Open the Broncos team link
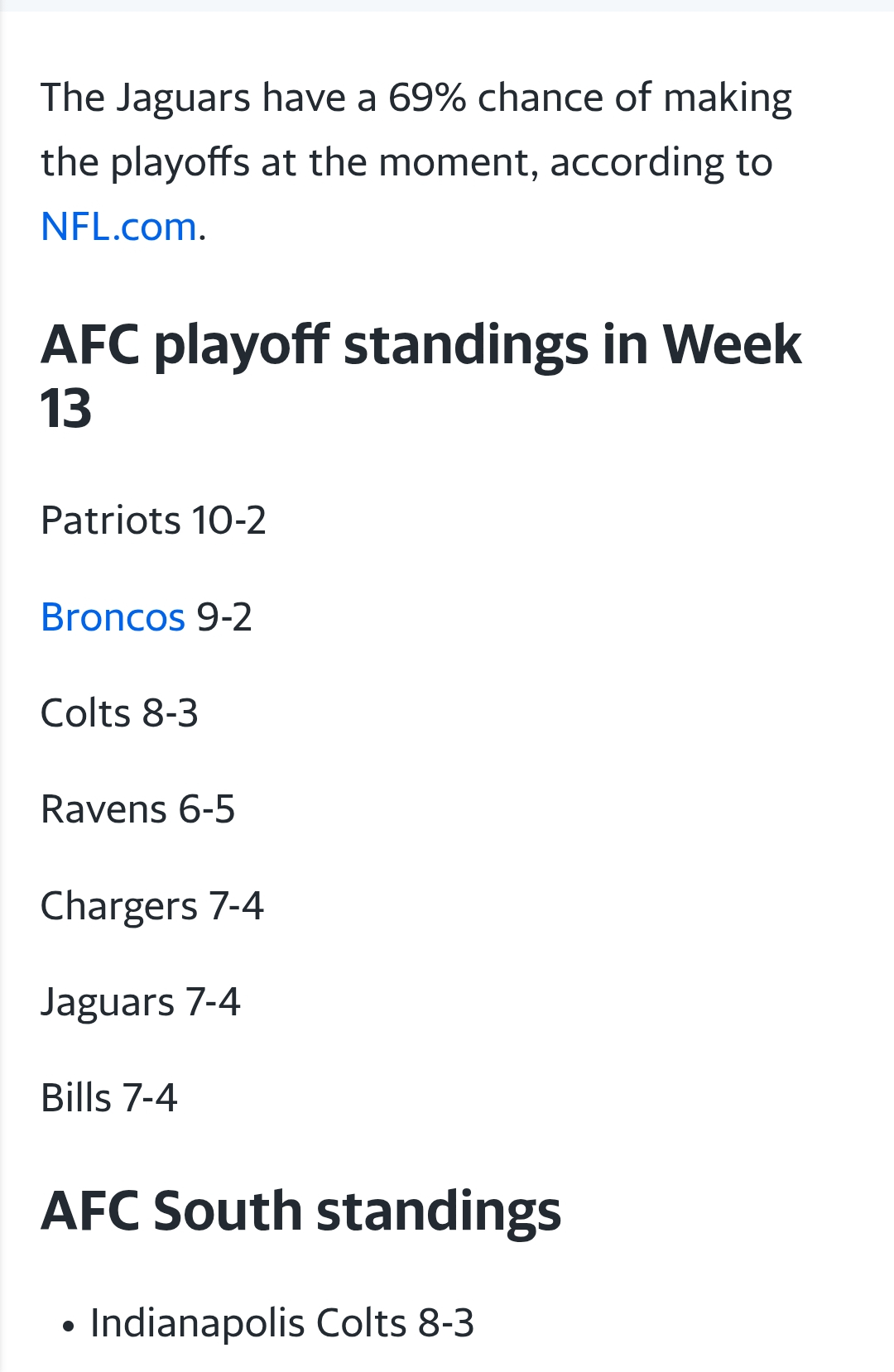 [113, 617]
